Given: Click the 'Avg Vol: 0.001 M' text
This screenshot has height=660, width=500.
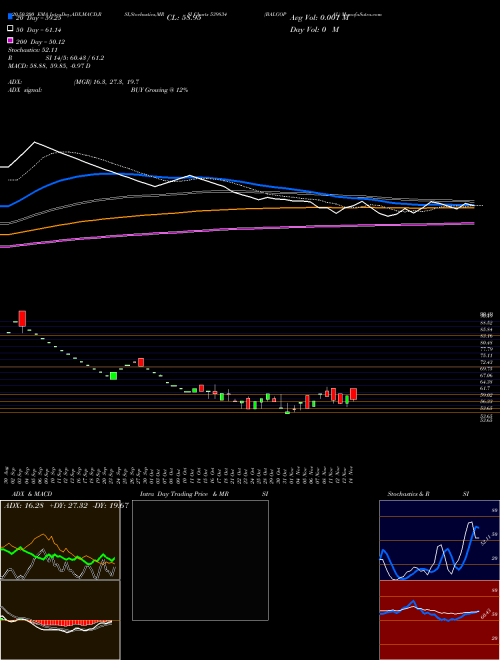Looking at the screenshot, I should (x=320, y=18).
